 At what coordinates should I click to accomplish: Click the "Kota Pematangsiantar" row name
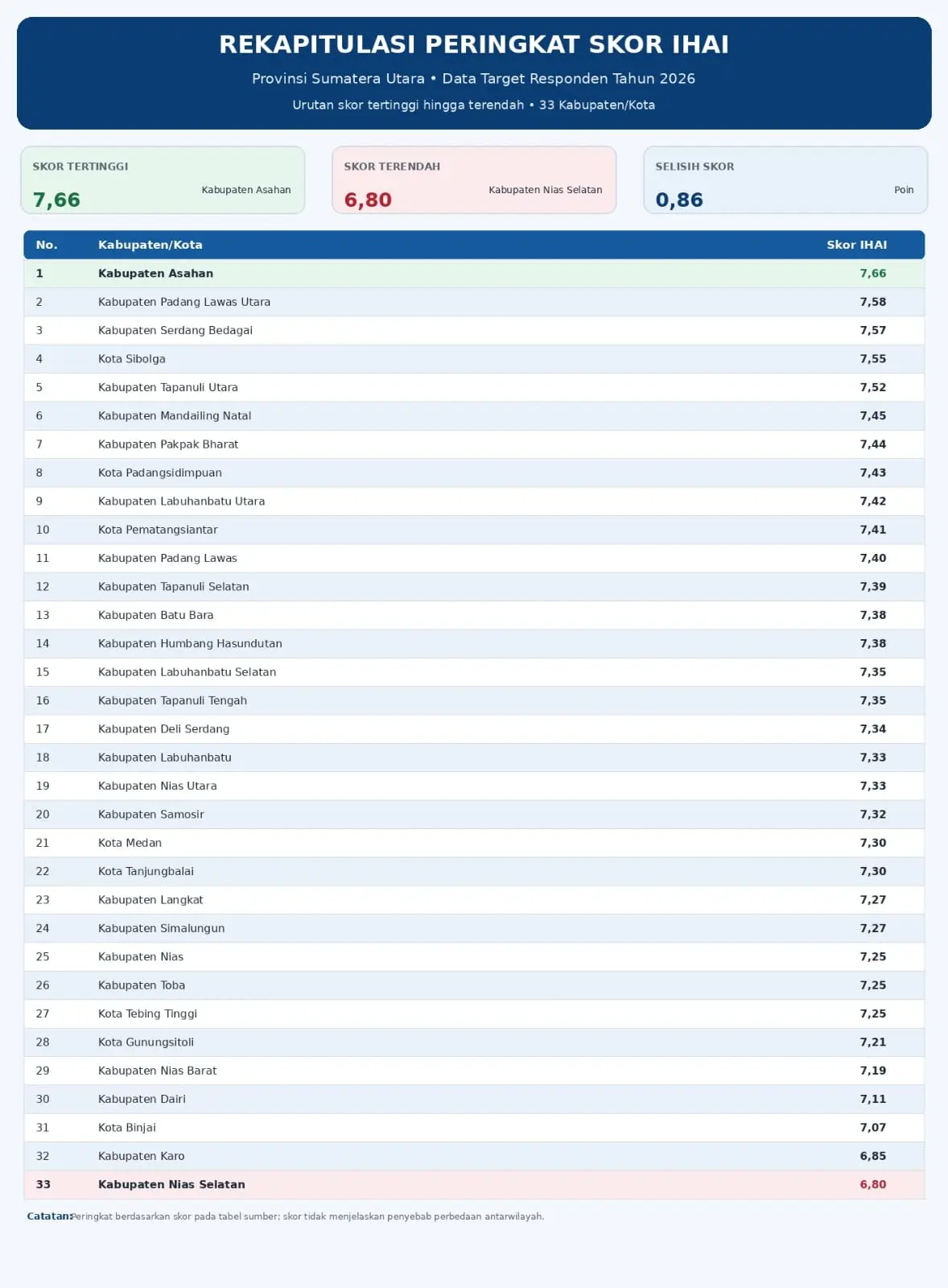pyautogui.click(x=158, y=530)
